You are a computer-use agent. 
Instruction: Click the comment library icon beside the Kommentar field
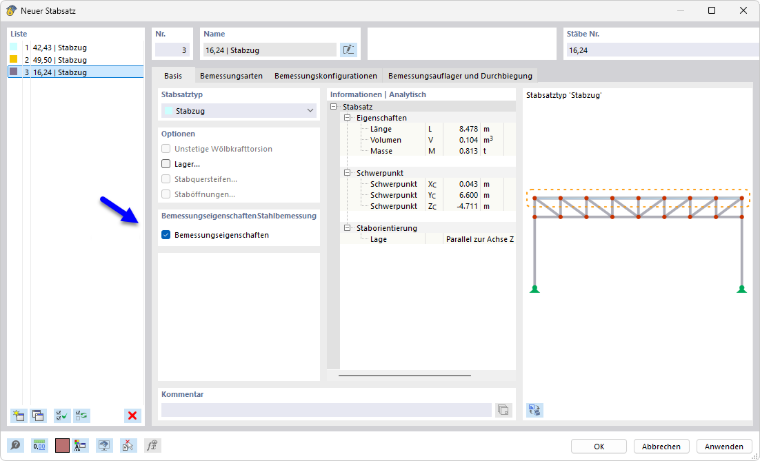503,410
